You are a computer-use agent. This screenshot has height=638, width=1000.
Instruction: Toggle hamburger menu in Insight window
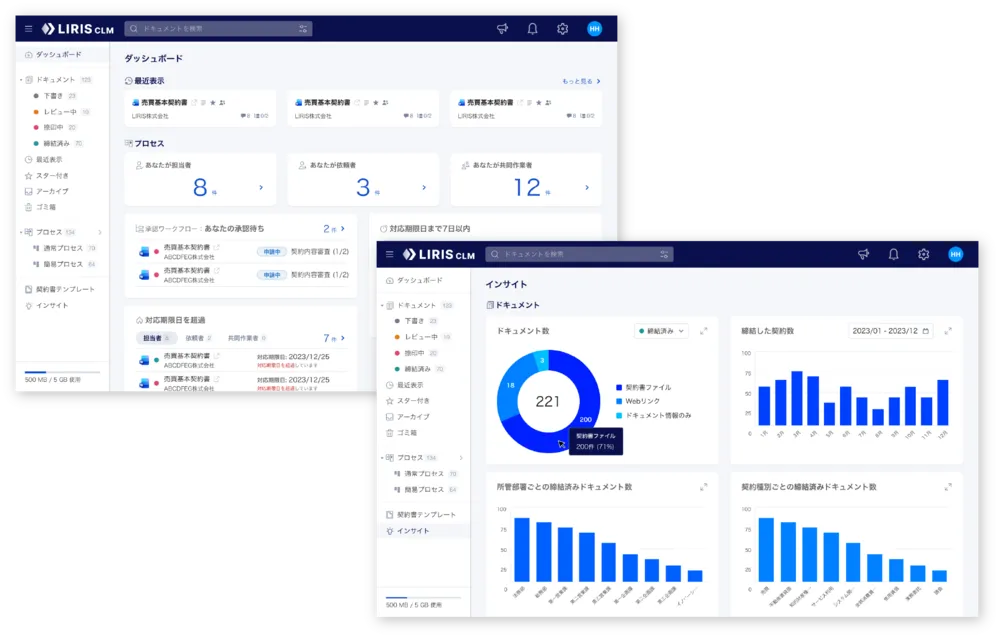click(x=390, y=254)
